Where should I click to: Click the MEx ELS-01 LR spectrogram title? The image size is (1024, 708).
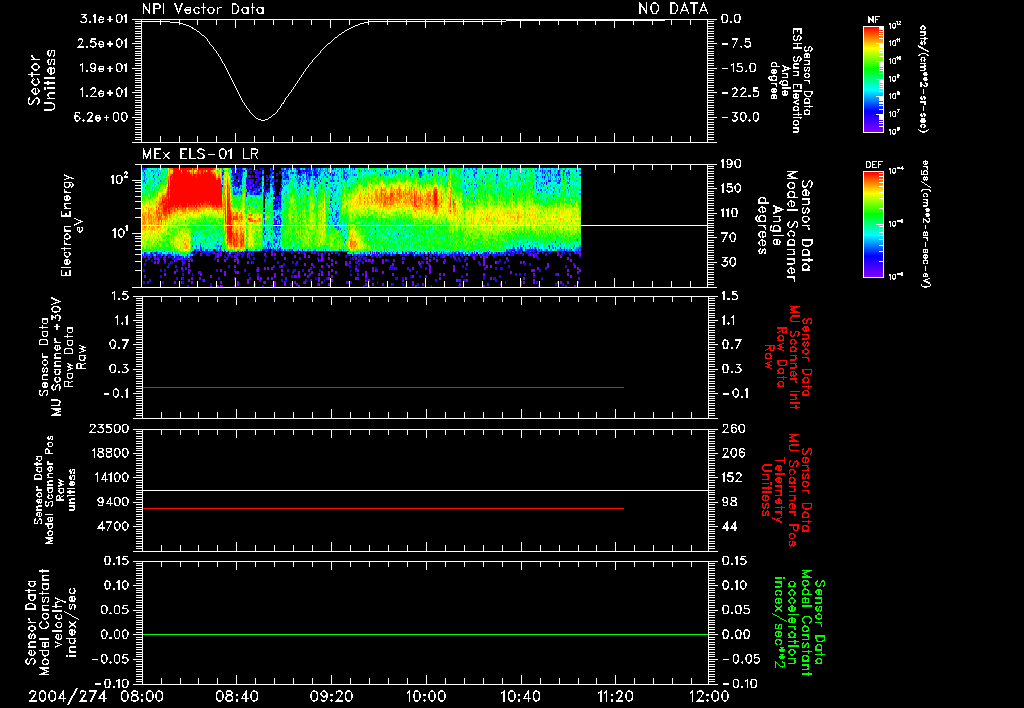[200, 155]
